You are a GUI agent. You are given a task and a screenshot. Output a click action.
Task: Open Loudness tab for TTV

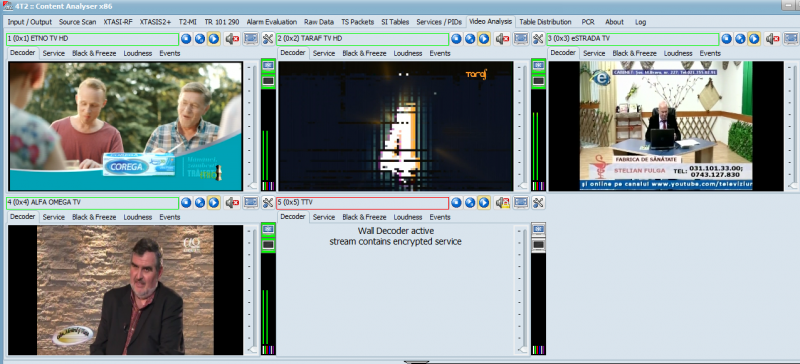pos(408,217)
